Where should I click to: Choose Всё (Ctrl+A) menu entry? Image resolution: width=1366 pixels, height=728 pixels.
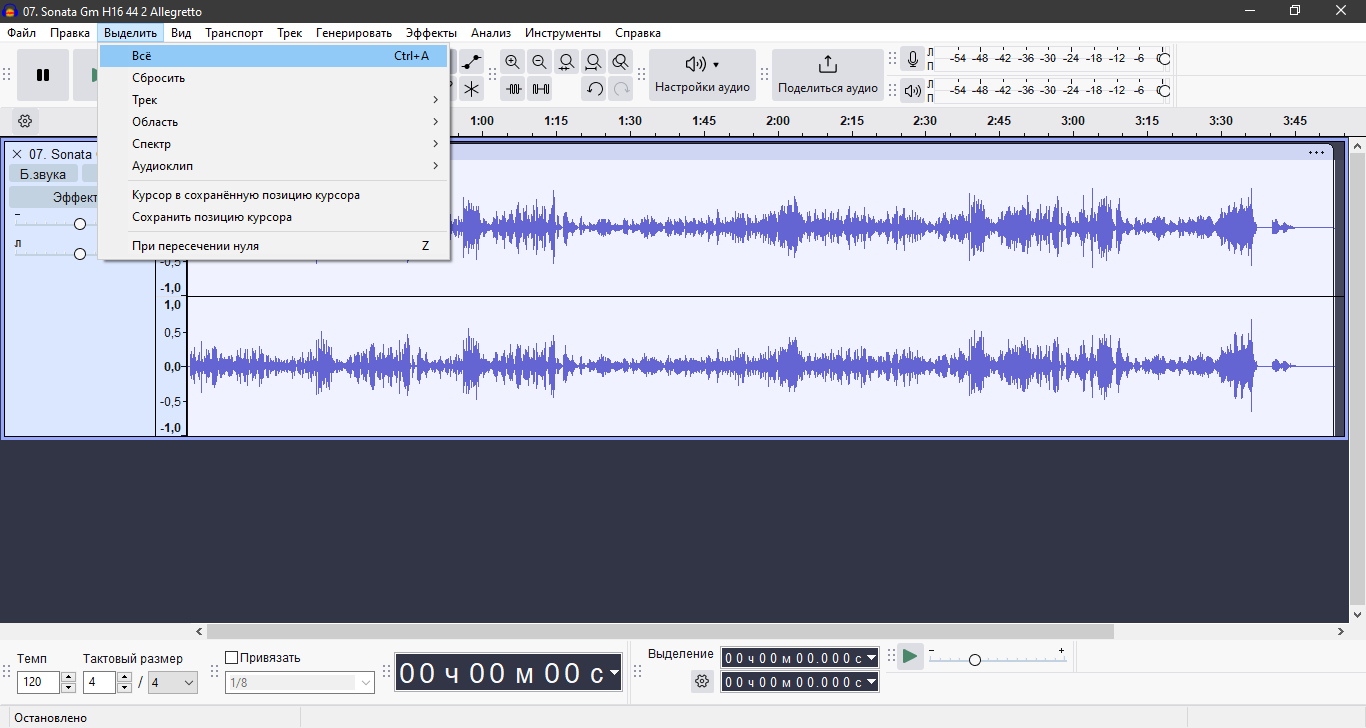pos(274,56)
